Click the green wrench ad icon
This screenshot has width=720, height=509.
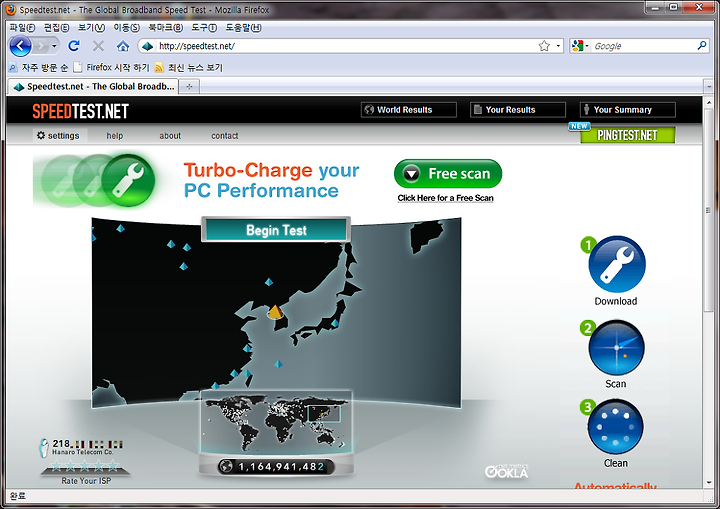click(128, 180)
